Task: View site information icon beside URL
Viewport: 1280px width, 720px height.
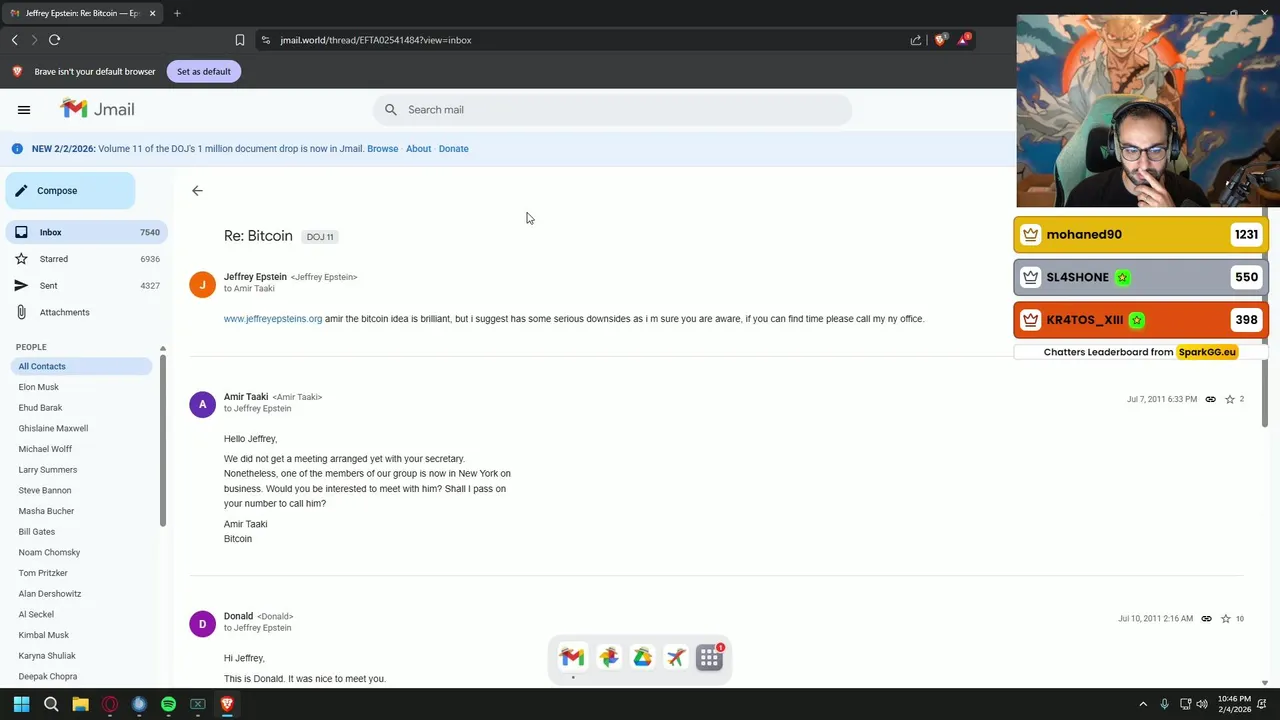Action: (265, 40)
